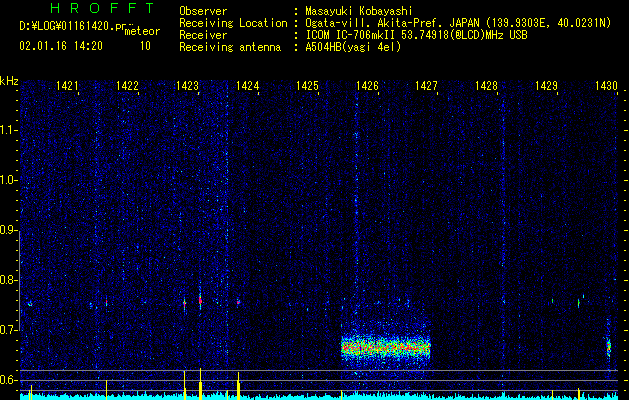This screenshot has width=629, height=400.
Task: Click the HROFFT title text
Action: coord(102,8)
